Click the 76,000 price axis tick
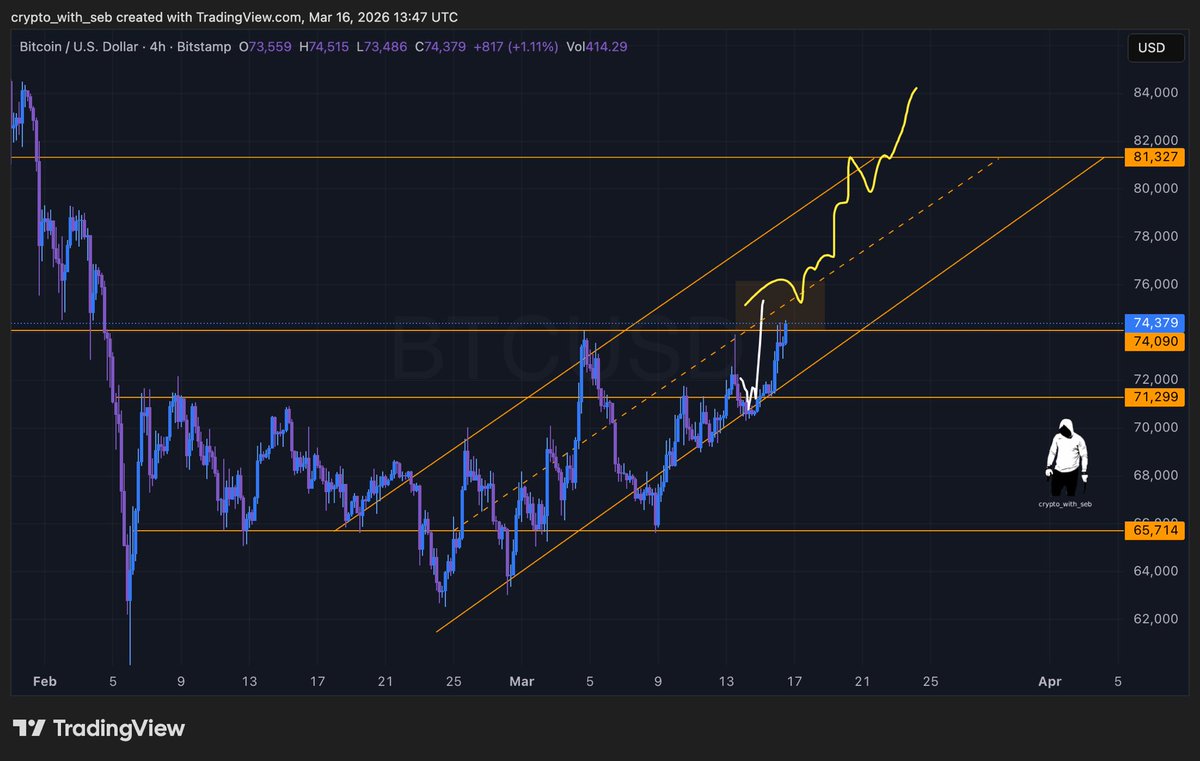 click(1155, 284)
